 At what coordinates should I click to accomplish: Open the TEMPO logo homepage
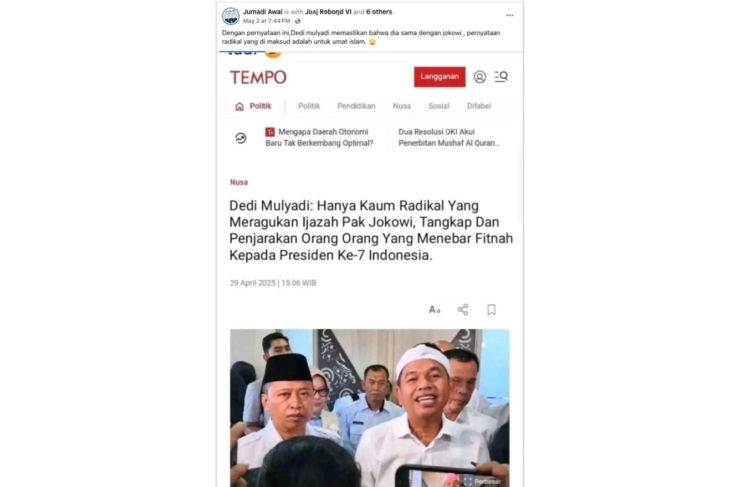258,77
